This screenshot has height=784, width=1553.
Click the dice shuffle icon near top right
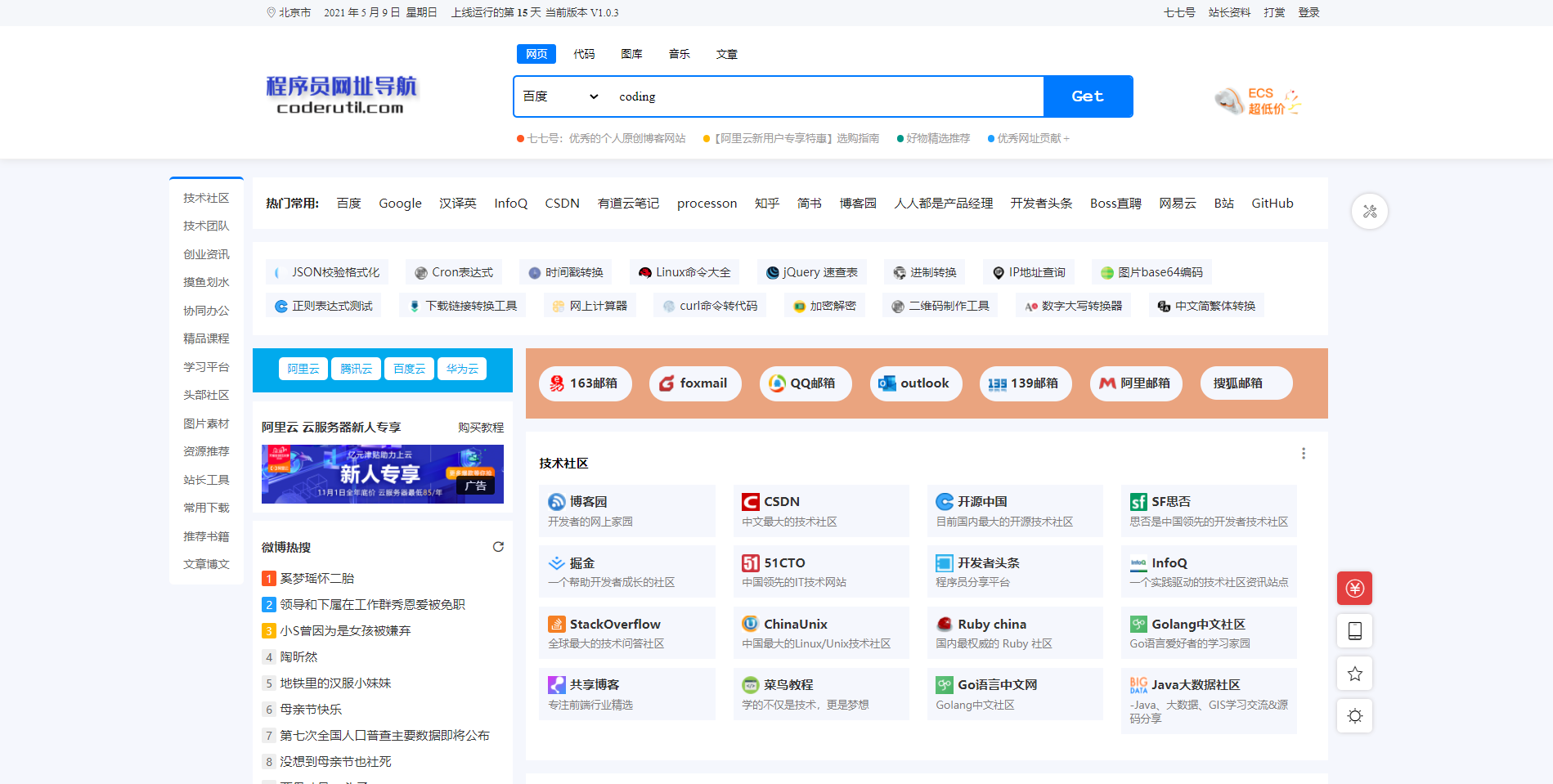pos(1369,211)
